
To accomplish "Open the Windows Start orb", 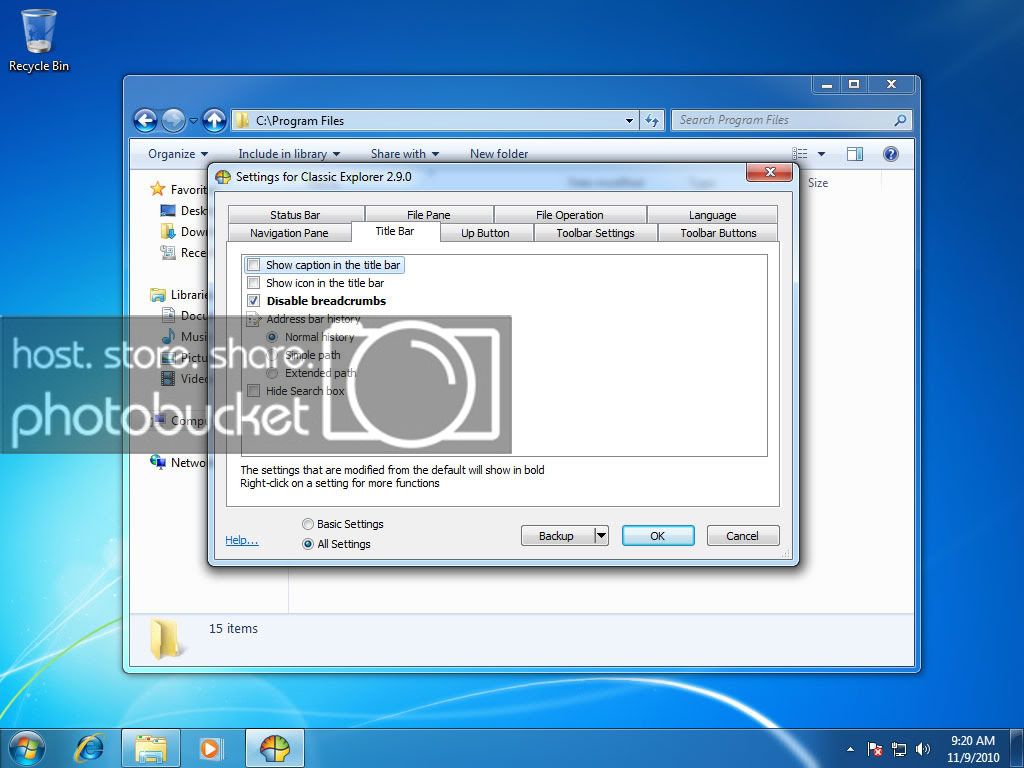I will (26, 748).
